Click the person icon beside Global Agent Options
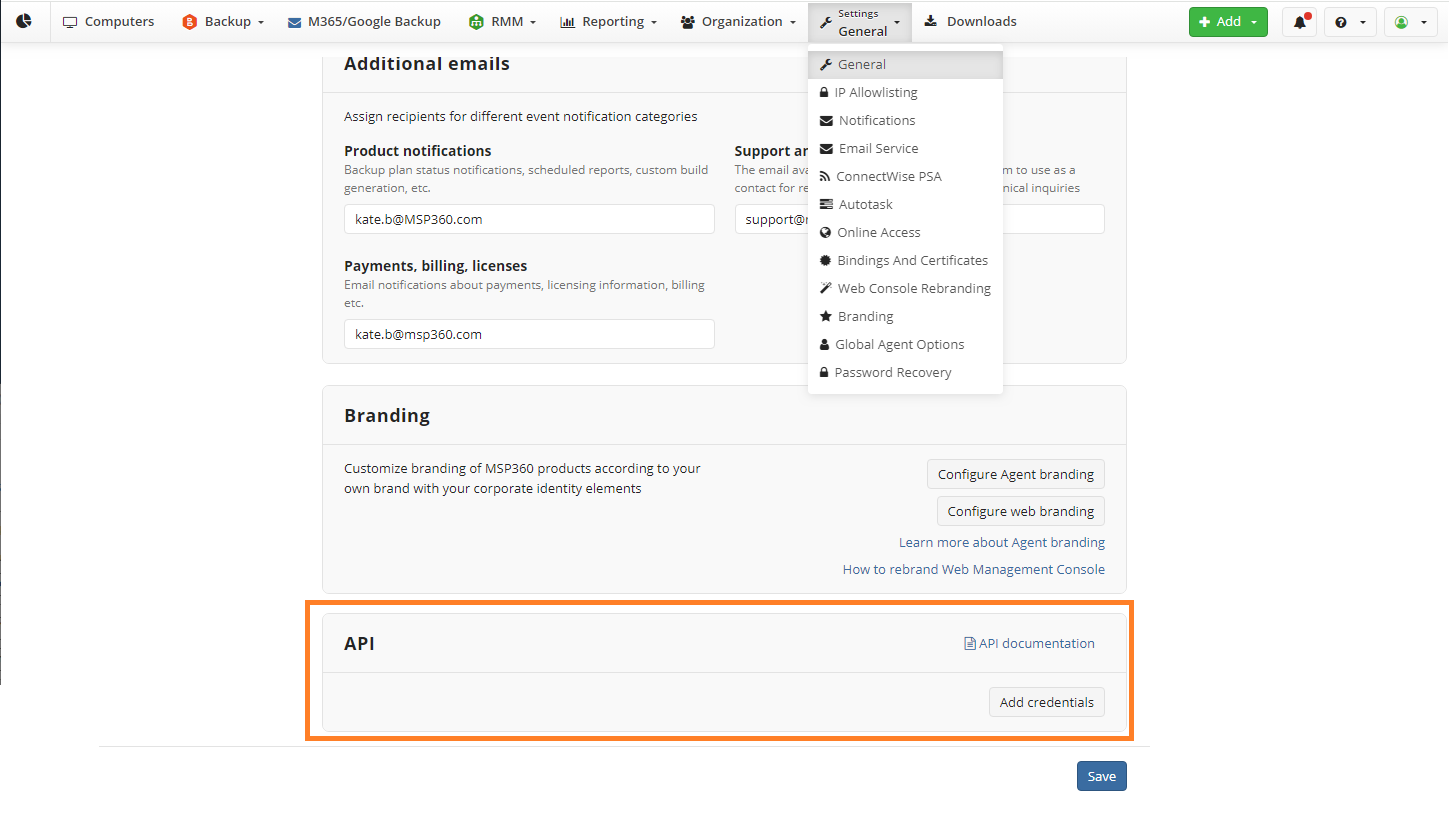 825,345
